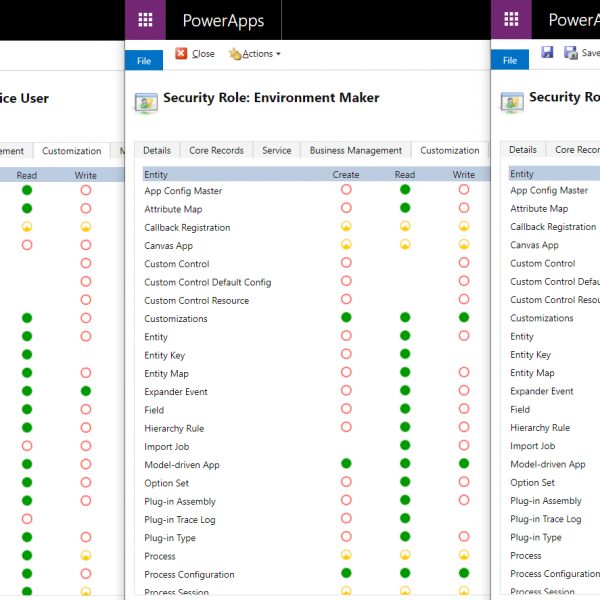
Task: Select Attribute Map label in the rightmost window
Action: [539, 209]
